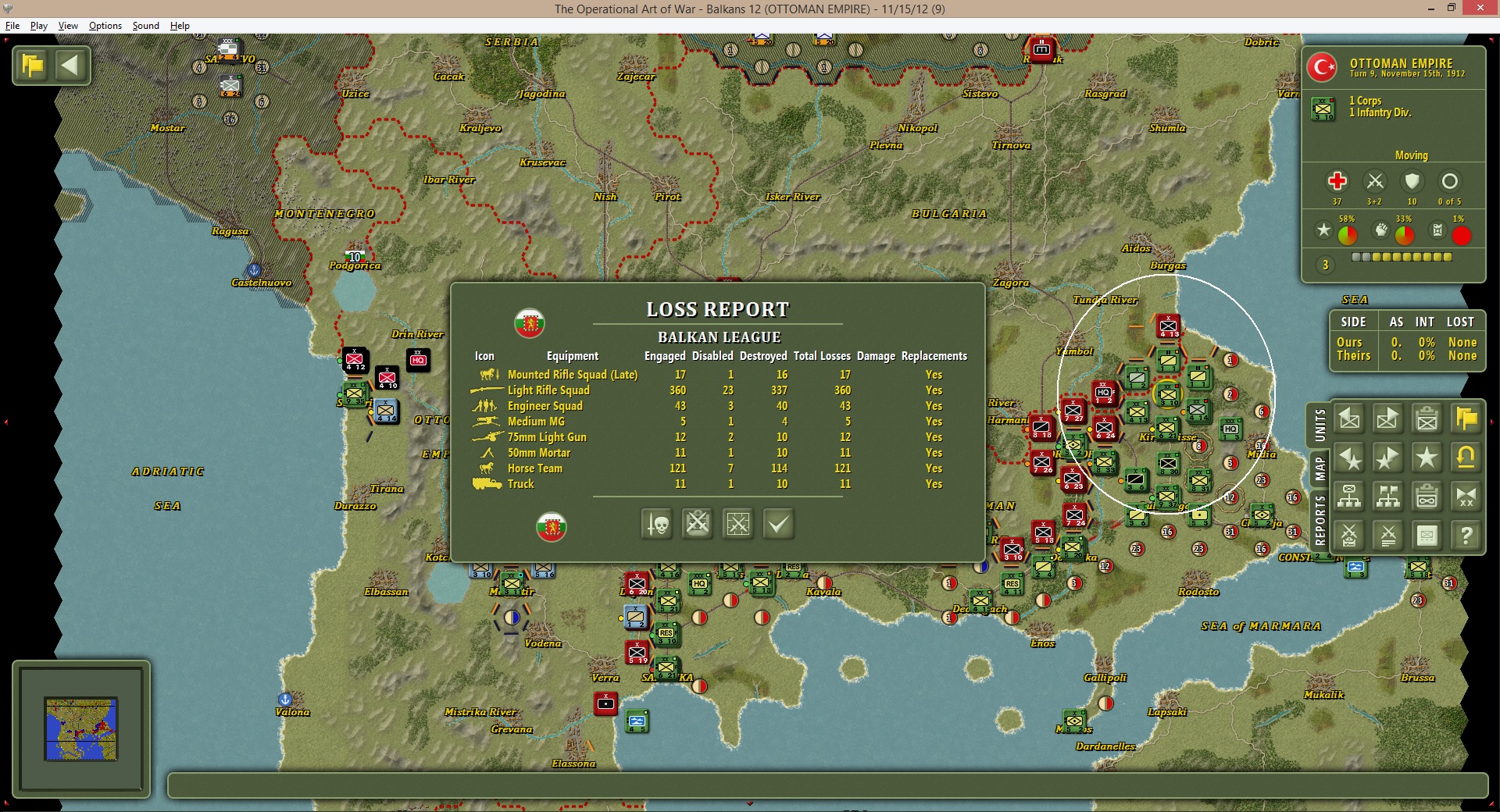Select next formation star-arrow icon
This screenshot has width=1500, height=812.
[x=1388, y=458]
